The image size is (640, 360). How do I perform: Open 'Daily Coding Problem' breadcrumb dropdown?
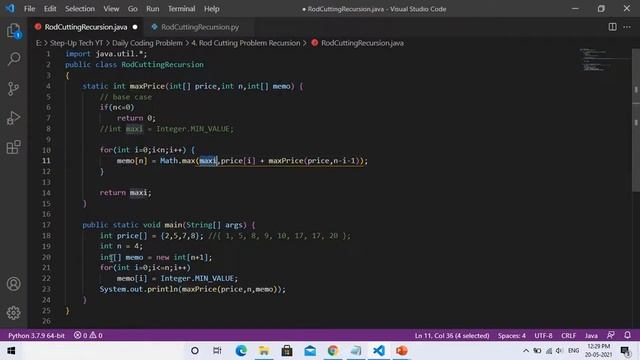click(147, 43)
